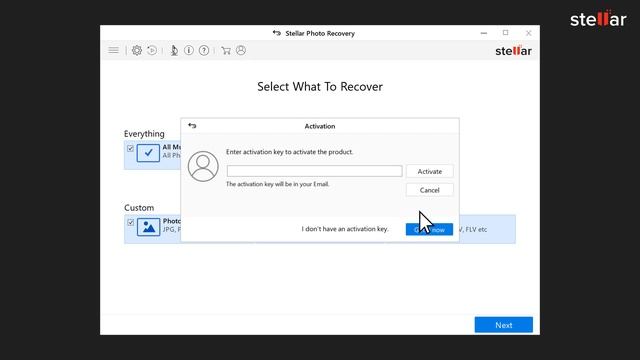Close the Stellar Photo Recovery window

pyautogui.click(x=529, y=33)
